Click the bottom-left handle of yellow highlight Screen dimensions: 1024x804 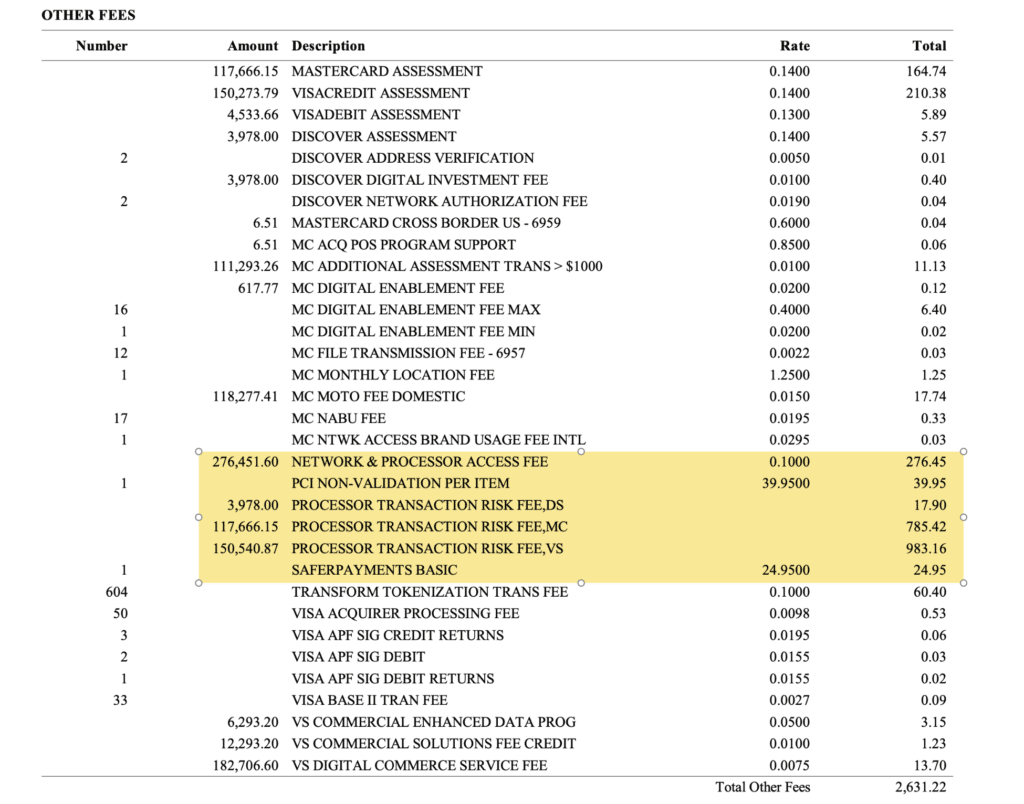click(198, 583)
